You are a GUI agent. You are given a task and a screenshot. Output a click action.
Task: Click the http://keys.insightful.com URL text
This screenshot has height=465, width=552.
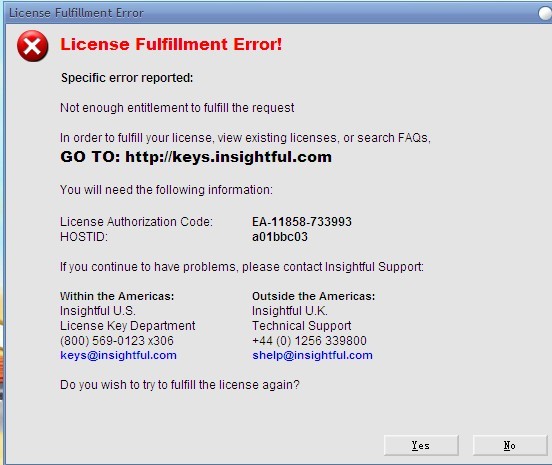coord(228,157)
